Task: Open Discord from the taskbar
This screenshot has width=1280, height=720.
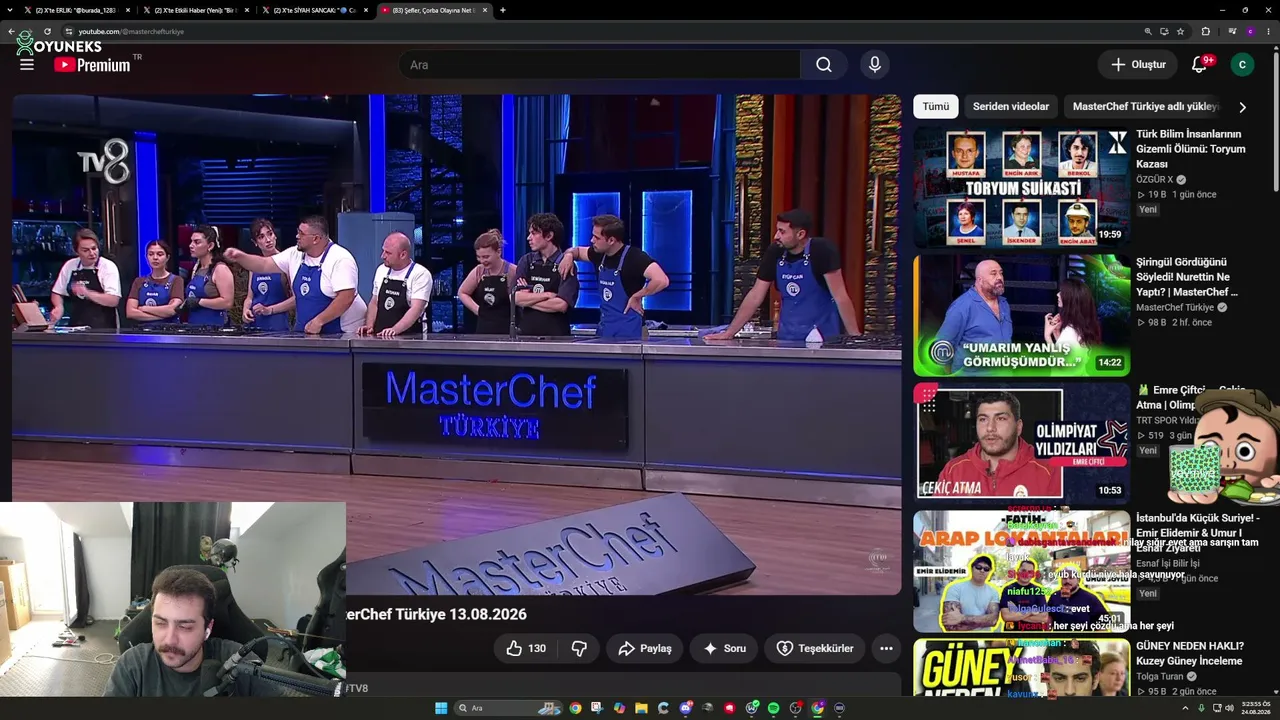Action: click(x=685, y=708)
